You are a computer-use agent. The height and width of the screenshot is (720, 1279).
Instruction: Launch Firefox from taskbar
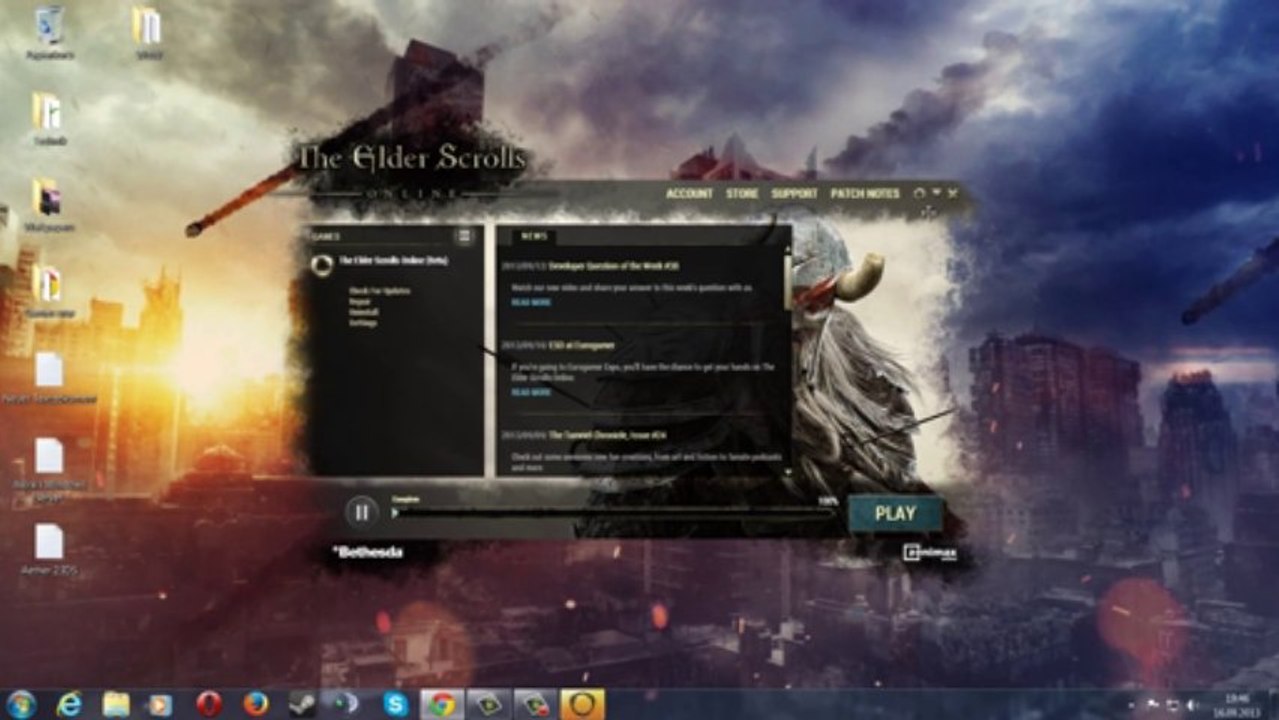(255, 704)
